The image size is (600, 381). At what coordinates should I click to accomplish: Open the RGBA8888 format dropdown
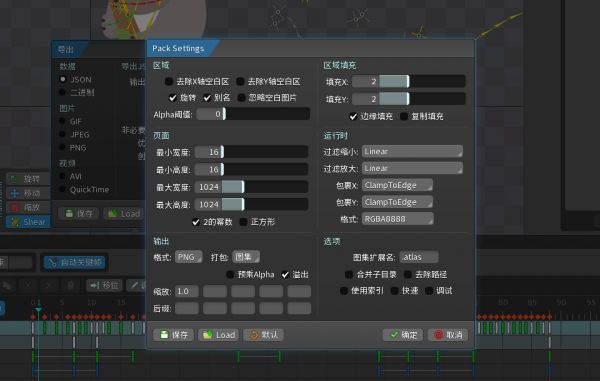(398, 219)
